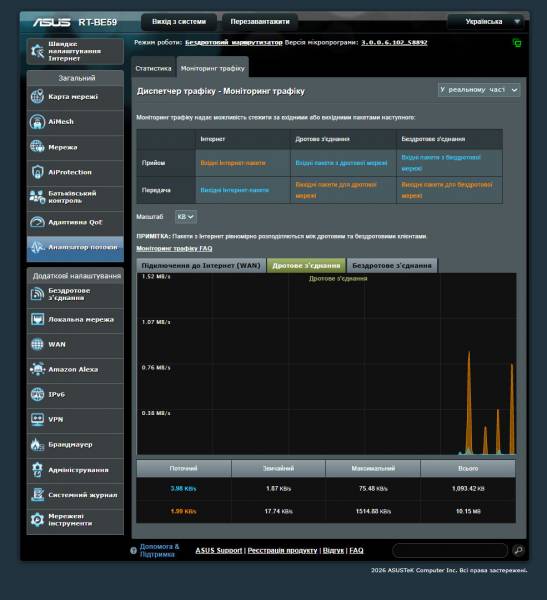
Task: Open the Українська language dropdown
Action: click(488, 21)
